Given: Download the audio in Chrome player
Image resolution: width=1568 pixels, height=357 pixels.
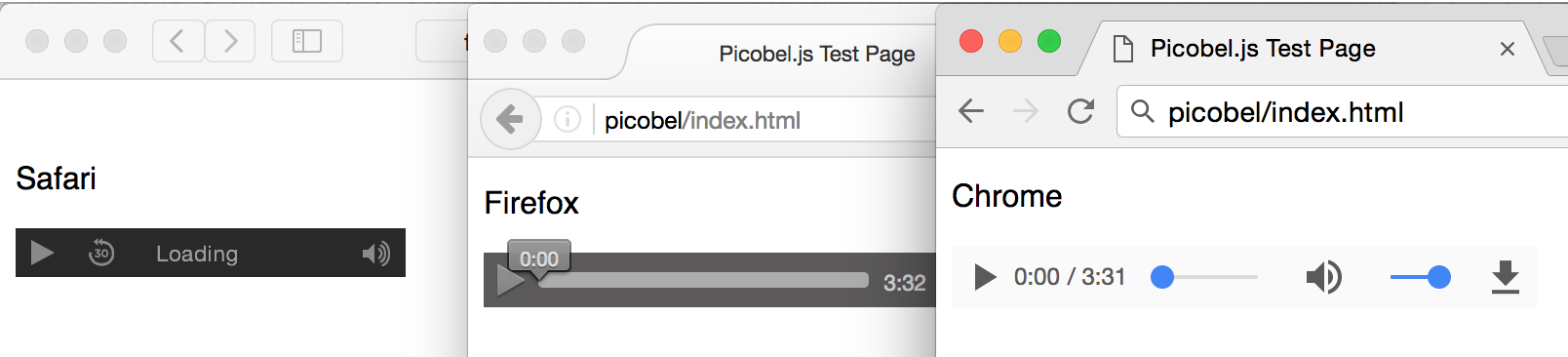Looking at the screenshot, I should [1506, 277].
